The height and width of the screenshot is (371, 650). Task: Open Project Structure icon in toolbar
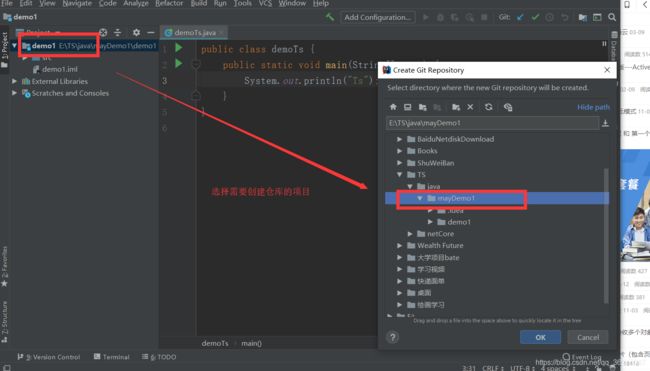582,17
